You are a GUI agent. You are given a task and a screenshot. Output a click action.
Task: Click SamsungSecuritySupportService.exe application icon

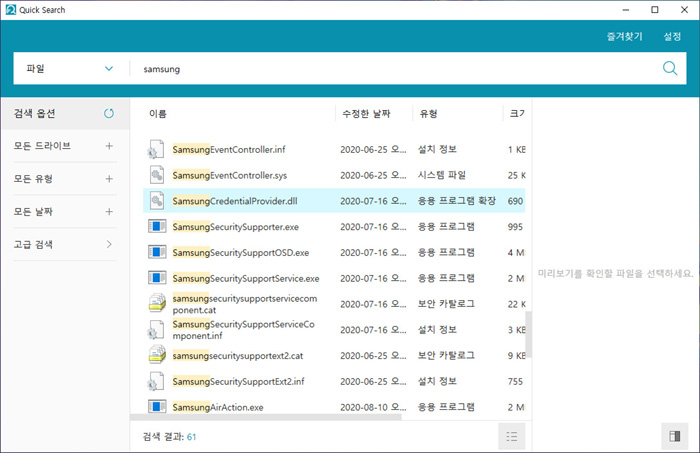tap(157, 278)
